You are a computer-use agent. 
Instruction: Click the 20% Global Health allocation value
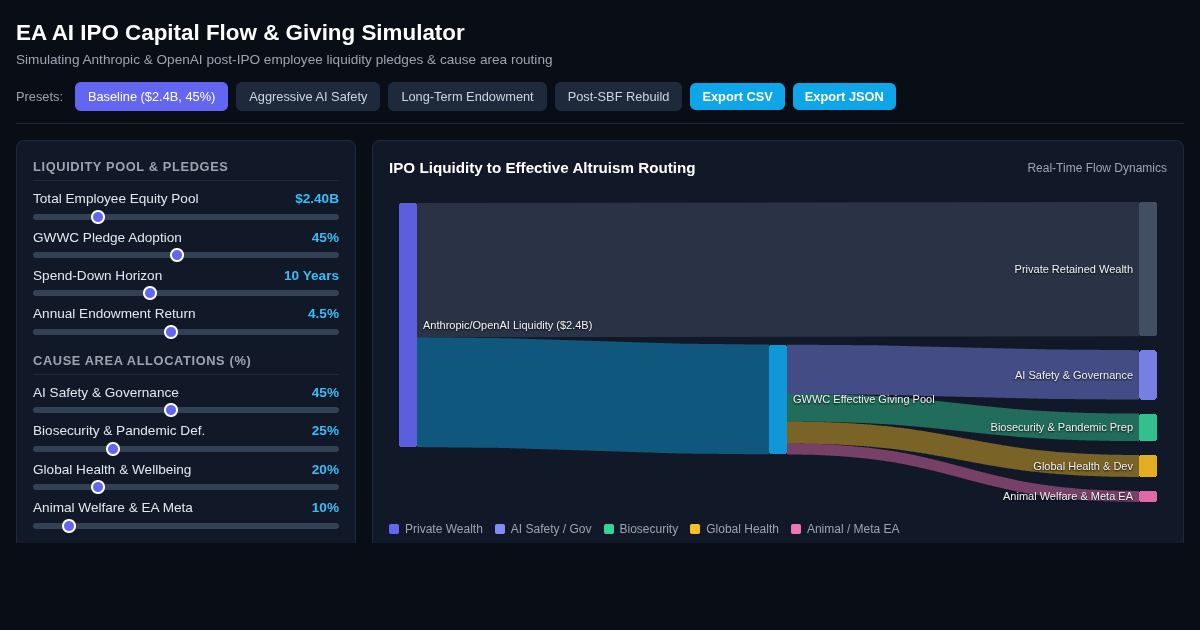click(325, 469)
